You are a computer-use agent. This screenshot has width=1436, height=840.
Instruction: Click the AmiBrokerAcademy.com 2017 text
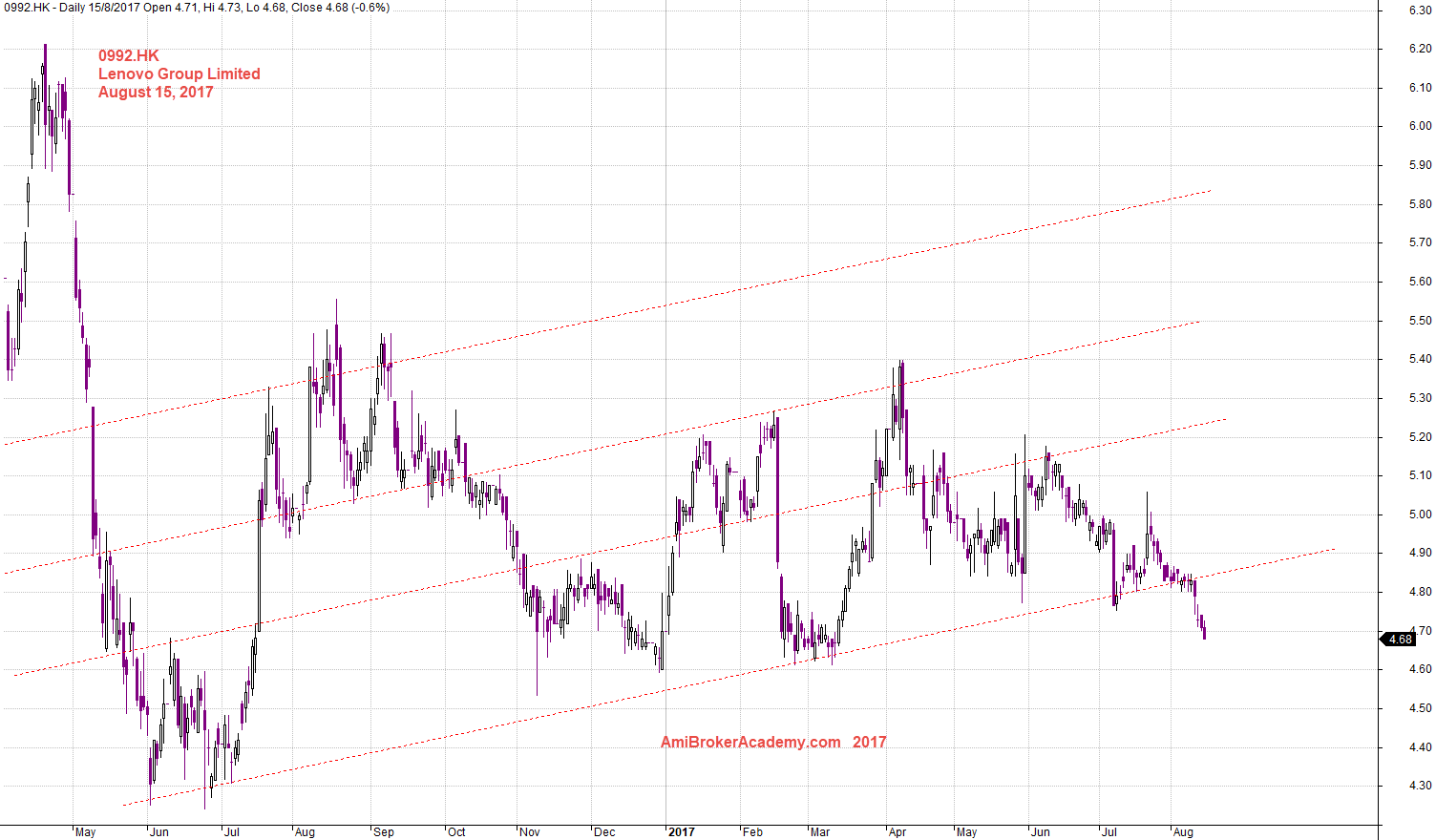coord(773,743)
